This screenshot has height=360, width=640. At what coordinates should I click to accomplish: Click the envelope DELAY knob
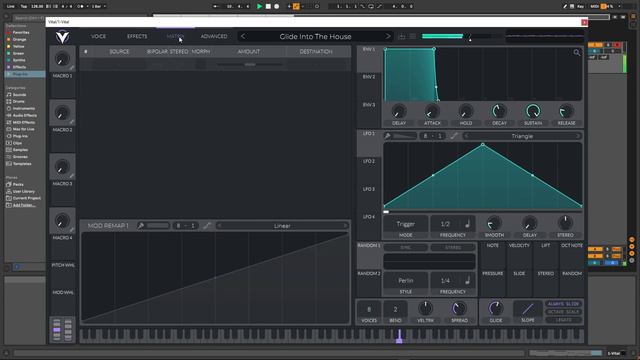pyautogui.click(x=399, y=111)
